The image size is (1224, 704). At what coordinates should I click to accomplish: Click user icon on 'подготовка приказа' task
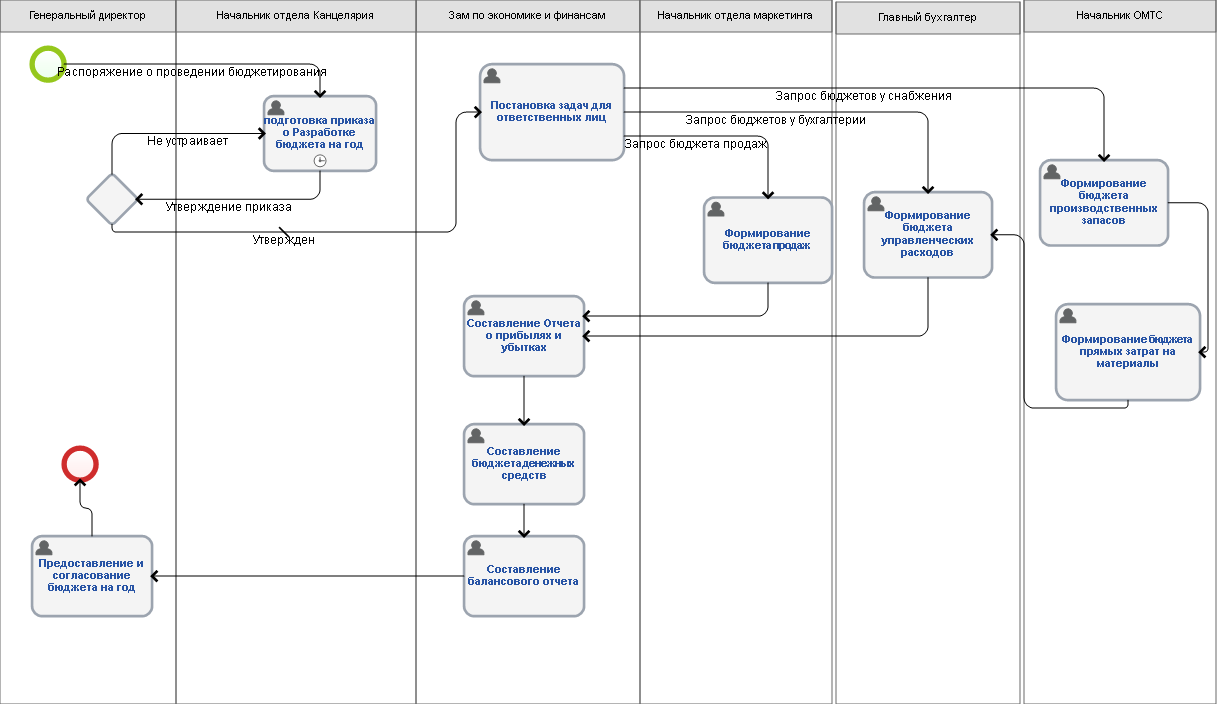click(276, 109)
